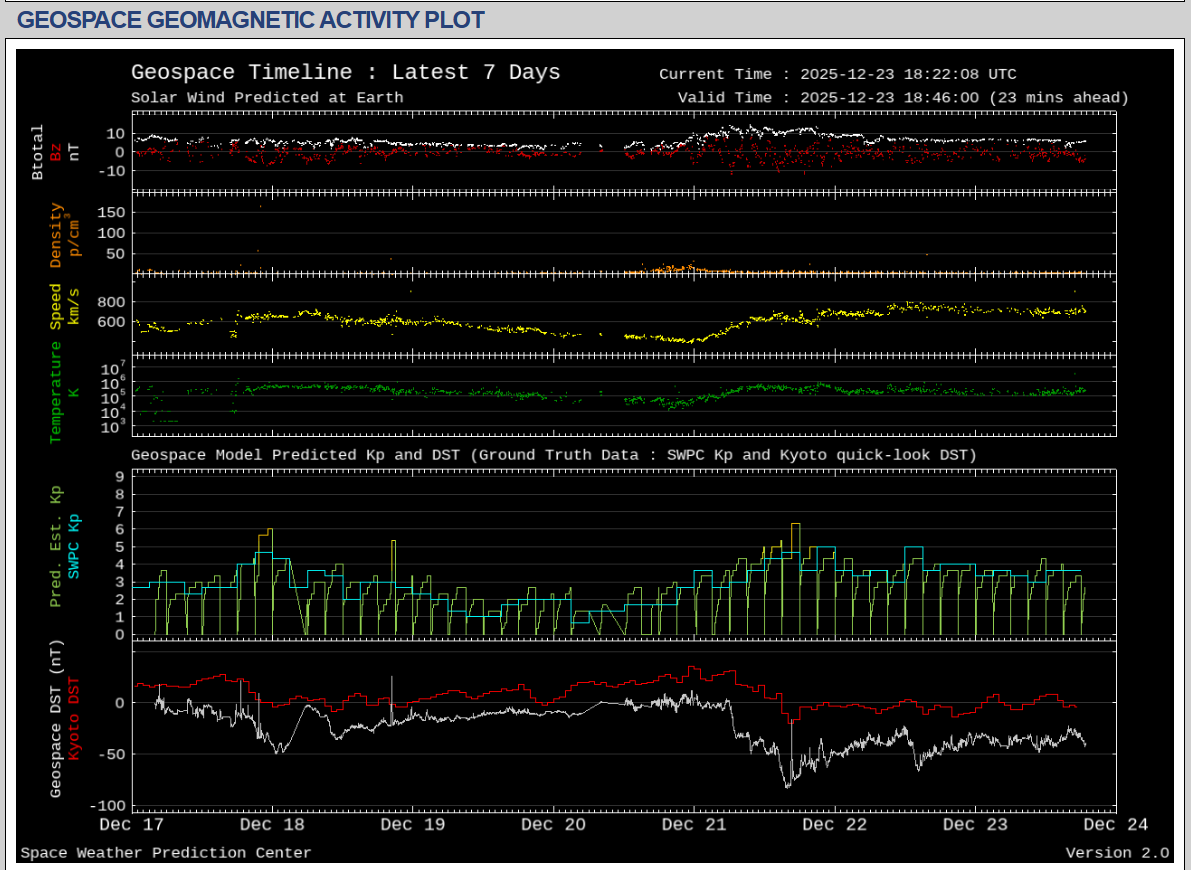Click the Dec 19 date marker
Screen dimensions: 1191x870
[413, 825]
